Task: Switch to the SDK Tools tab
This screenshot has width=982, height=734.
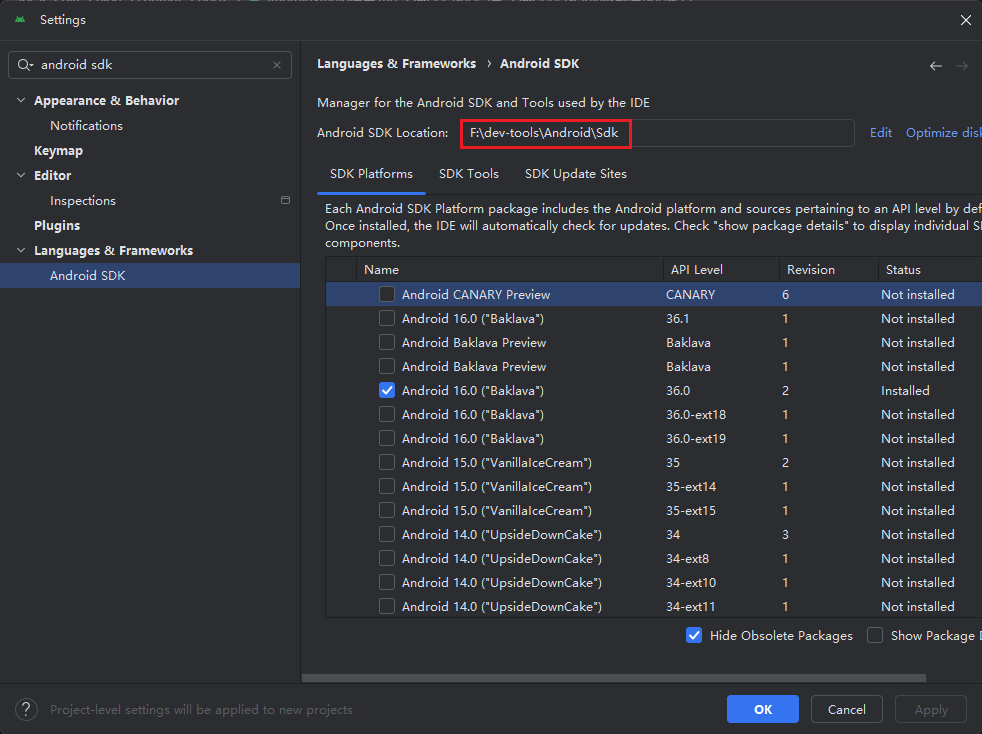Action: (x=468, y=174)
